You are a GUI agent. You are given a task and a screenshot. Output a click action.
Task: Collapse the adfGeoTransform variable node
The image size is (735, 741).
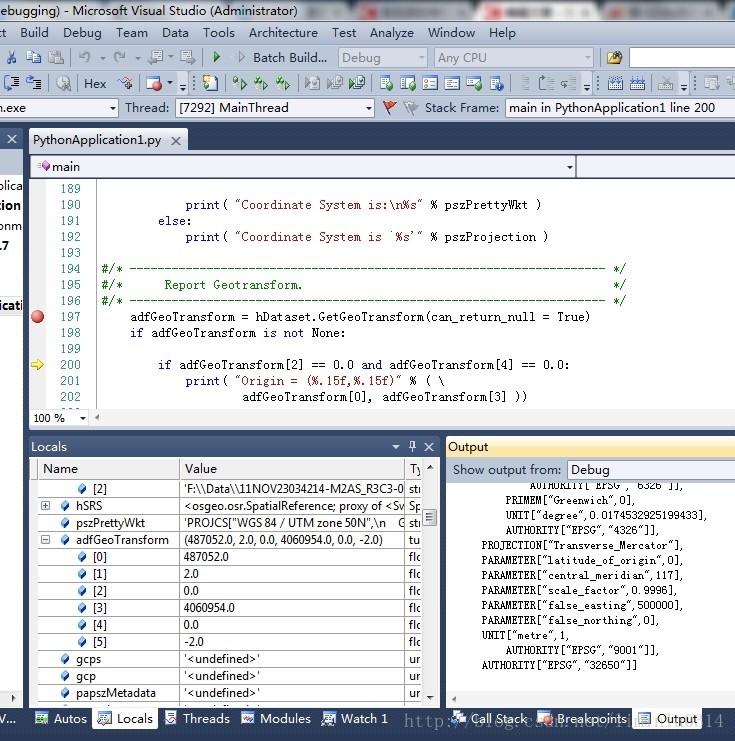click(x=46, y=540)
